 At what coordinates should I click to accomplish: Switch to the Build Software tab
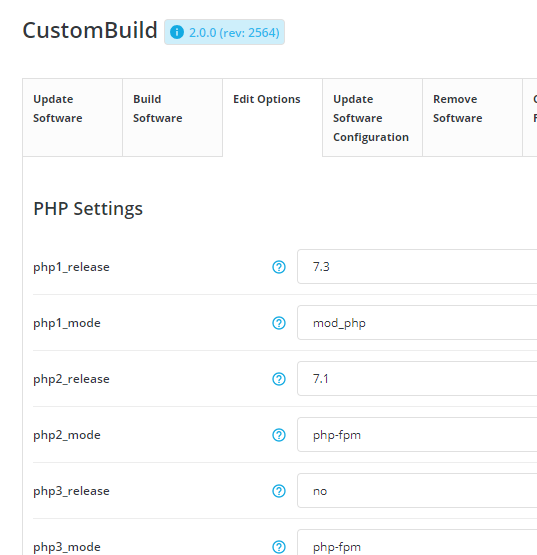click(172, 118)
